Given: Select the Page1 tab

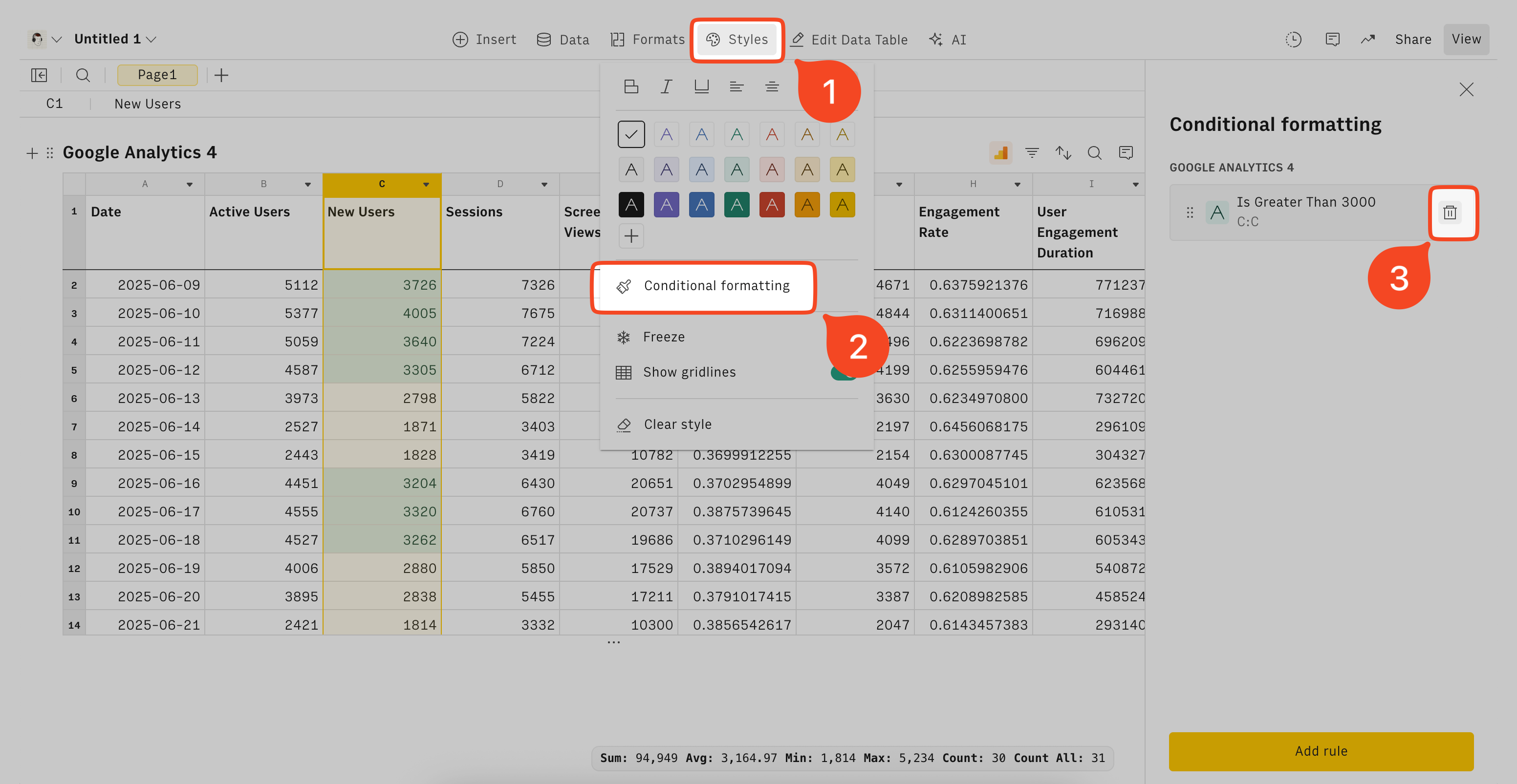Looking at the screenshot, I should tap(157, 75).
